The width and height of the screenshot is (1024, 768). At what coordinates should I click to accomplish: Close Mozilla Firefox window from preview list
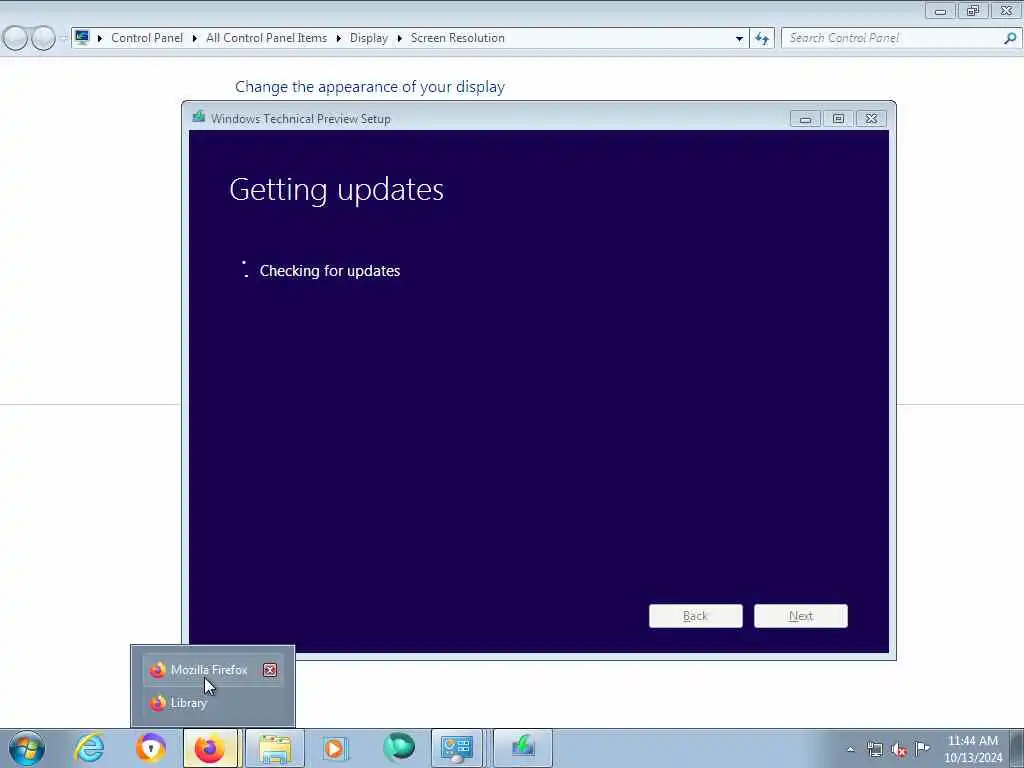pyautogui.click(x=270, y=670)
